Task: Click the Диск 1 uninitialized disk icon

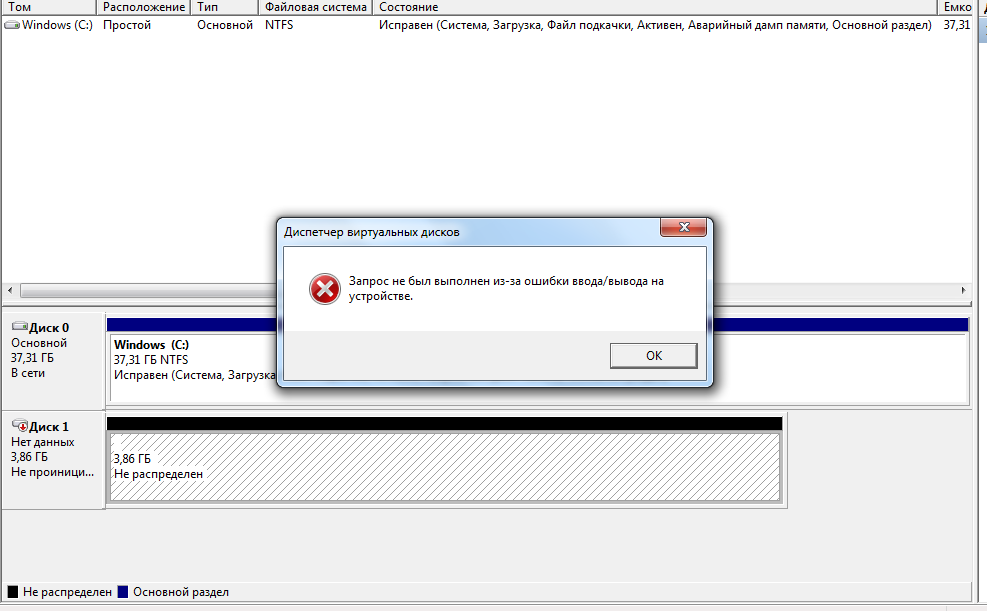Action: [x=20, y=425]
